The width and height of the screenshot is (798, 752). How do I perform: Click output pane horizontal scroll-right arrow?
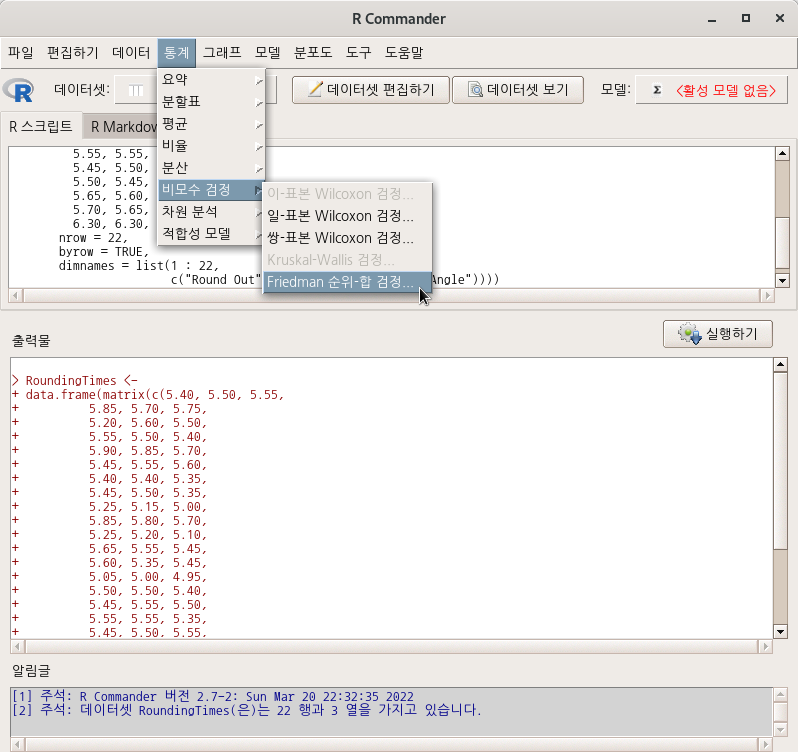click(765, 646)
